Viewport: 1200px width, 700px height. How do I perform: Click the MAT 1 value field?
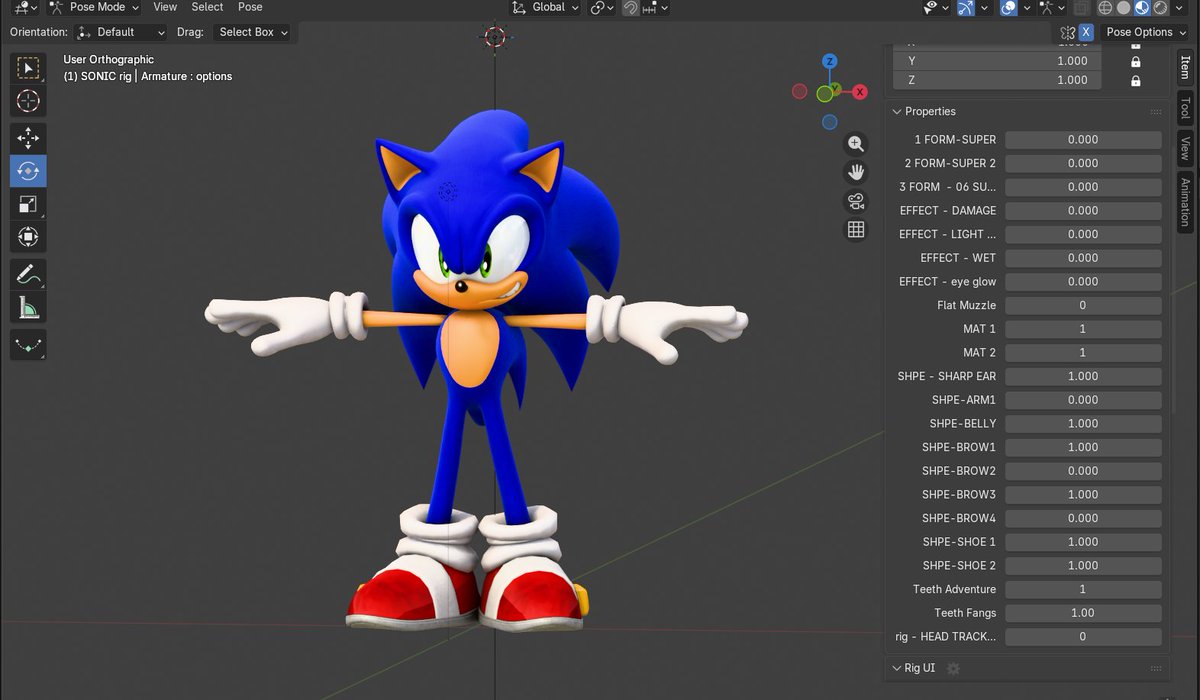coord(1083,329)
